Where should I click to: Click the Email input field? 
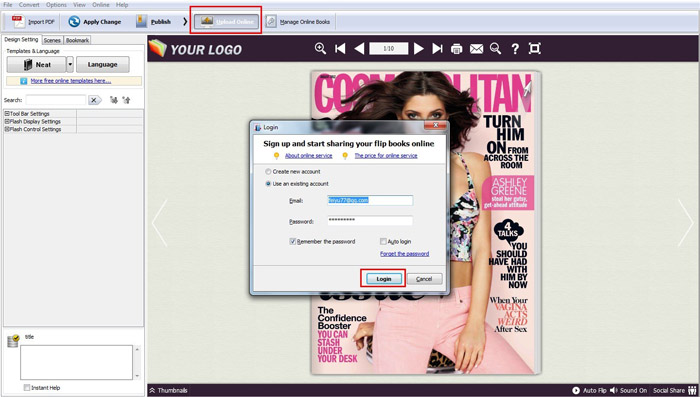(370, 200)
